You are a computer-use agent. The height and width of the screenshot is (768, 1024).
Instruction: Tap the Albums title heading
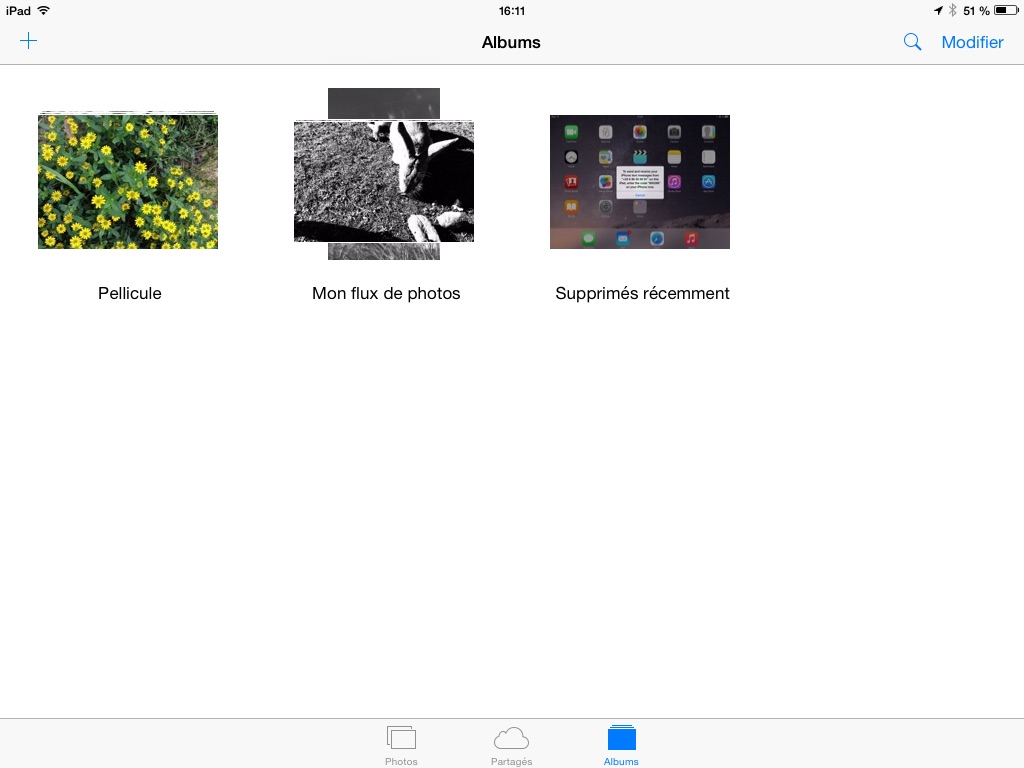click(x=511, y=42)
